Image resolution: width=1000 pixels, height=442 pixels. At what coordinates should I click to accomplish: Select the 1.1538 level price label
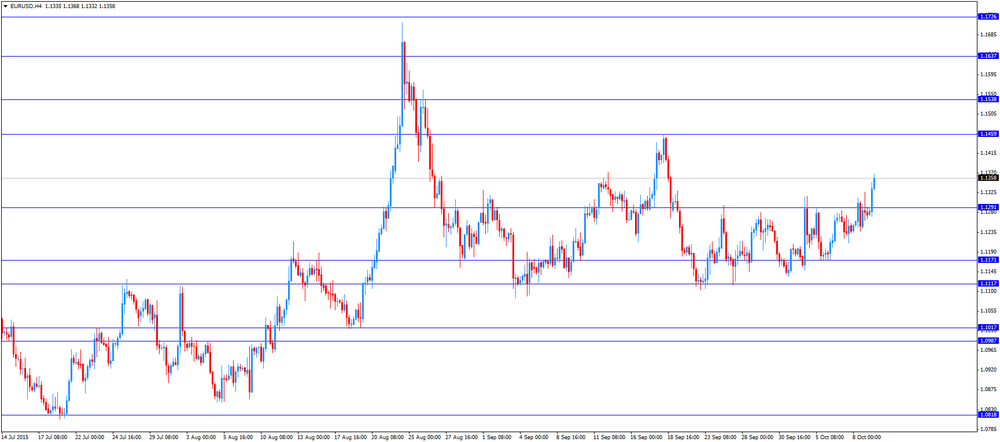coord(987,99)
